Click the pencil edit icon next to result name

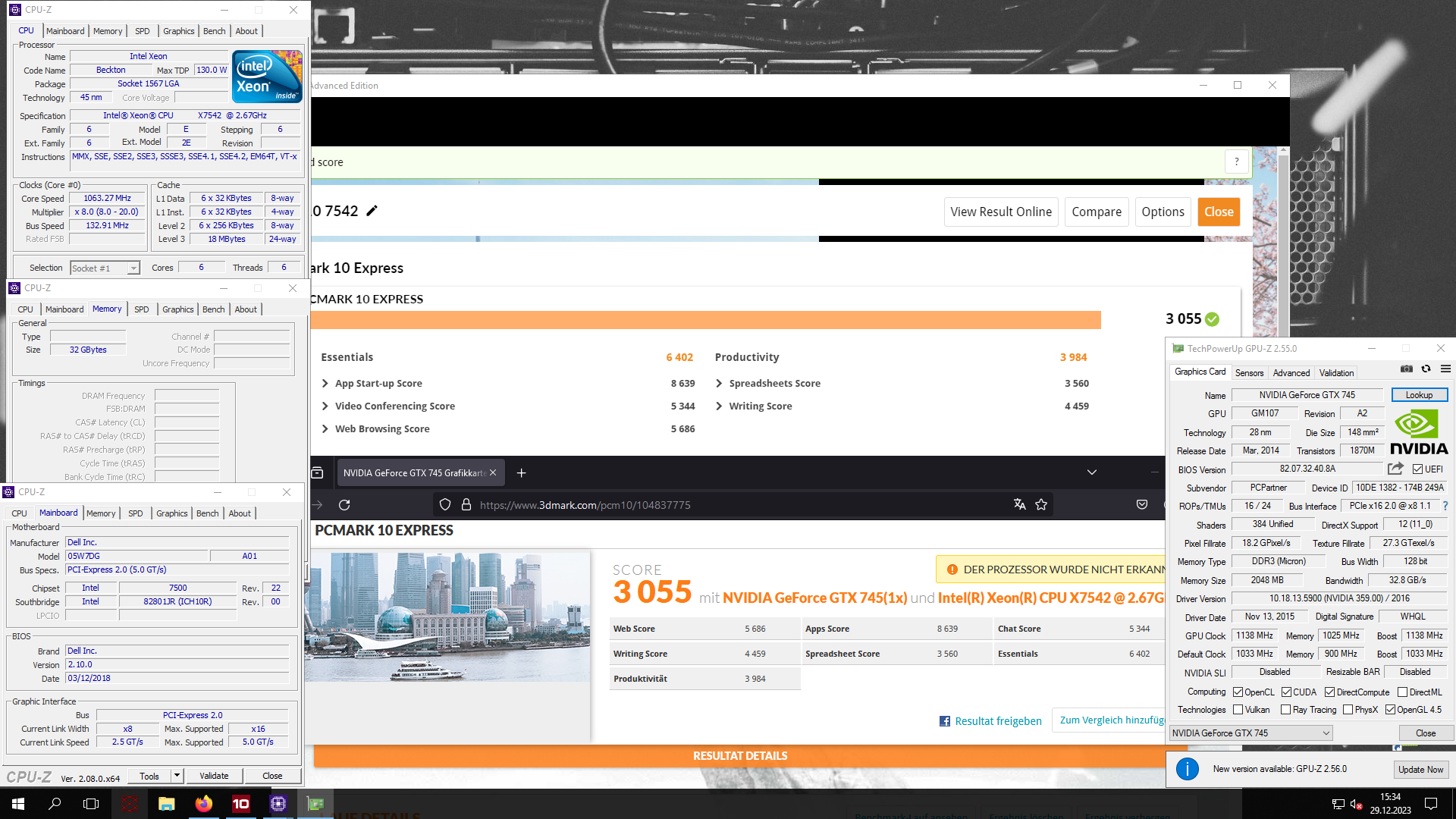pos(372,211)
